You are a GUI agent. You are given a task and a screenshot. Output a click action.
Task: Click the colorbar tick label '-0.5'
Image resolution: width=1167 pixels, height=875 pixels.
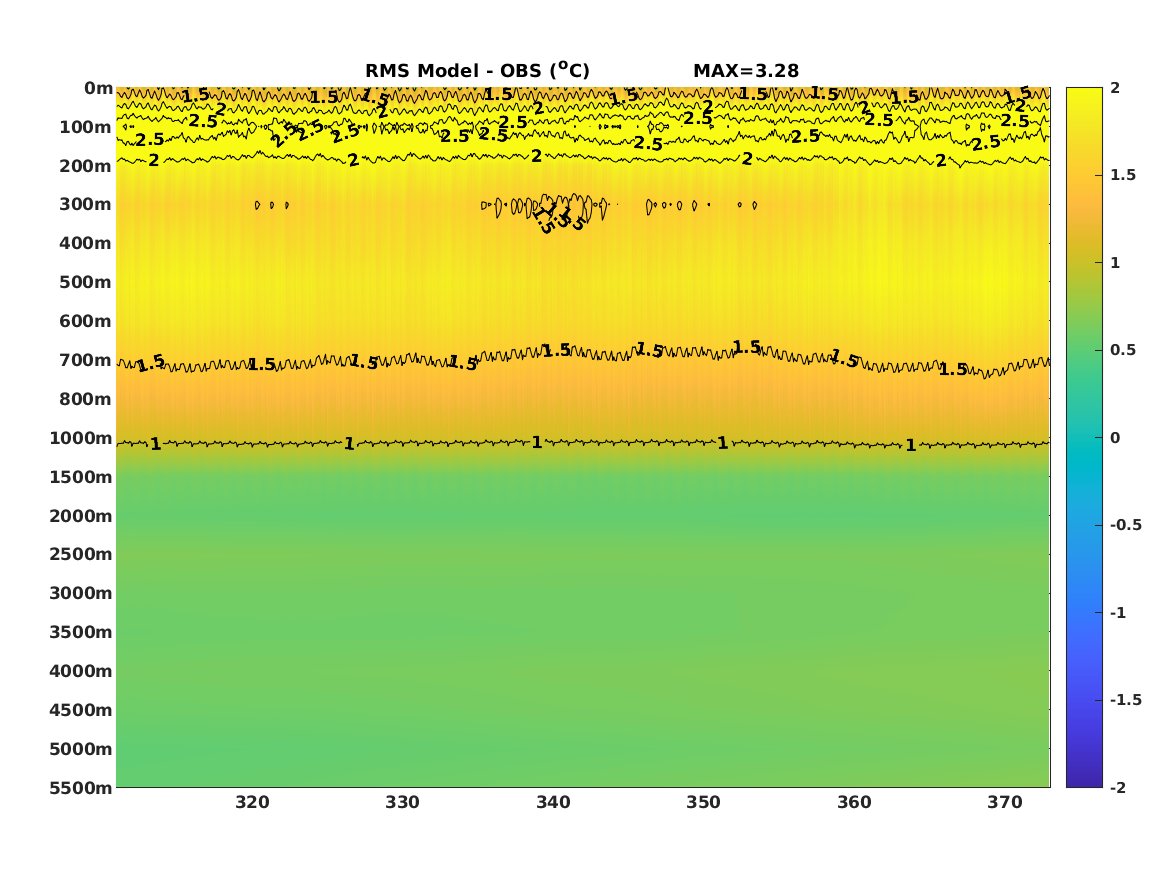click(1125, 525)
